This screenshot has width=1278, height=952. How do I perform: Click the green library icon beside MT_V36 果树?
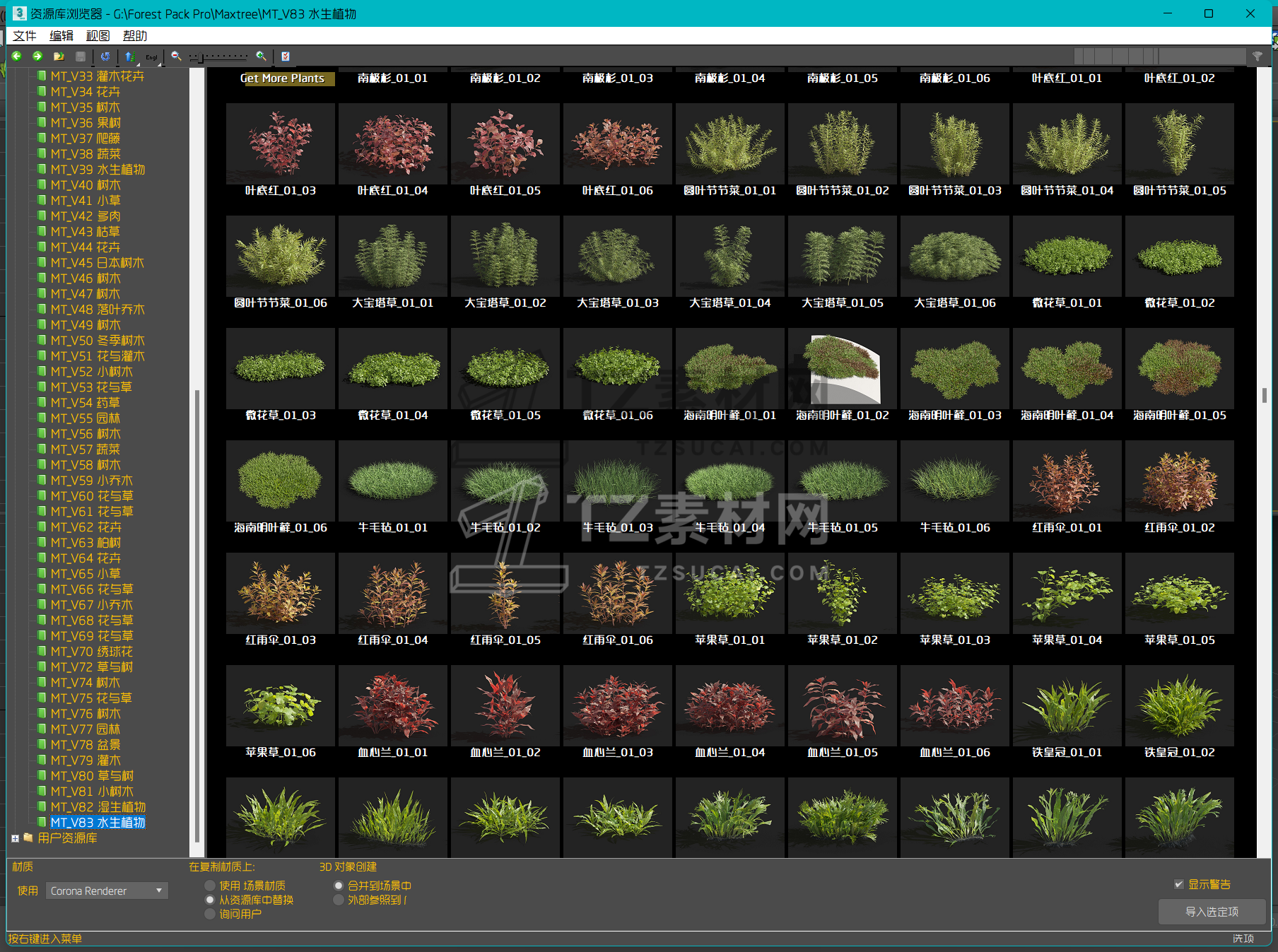click(x=42, y=123)
